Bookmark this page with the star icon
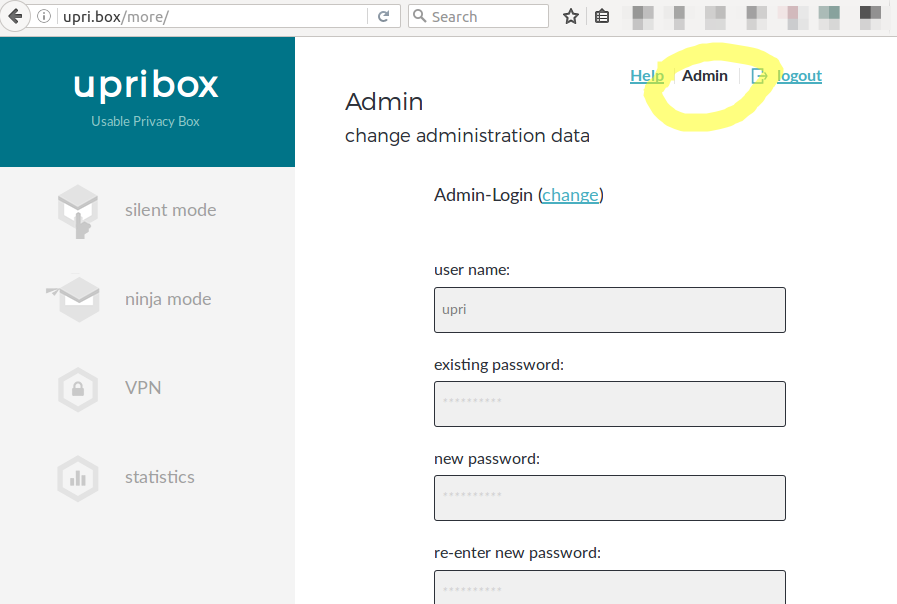The image size is (897, 604). click(x=570, y=17)
